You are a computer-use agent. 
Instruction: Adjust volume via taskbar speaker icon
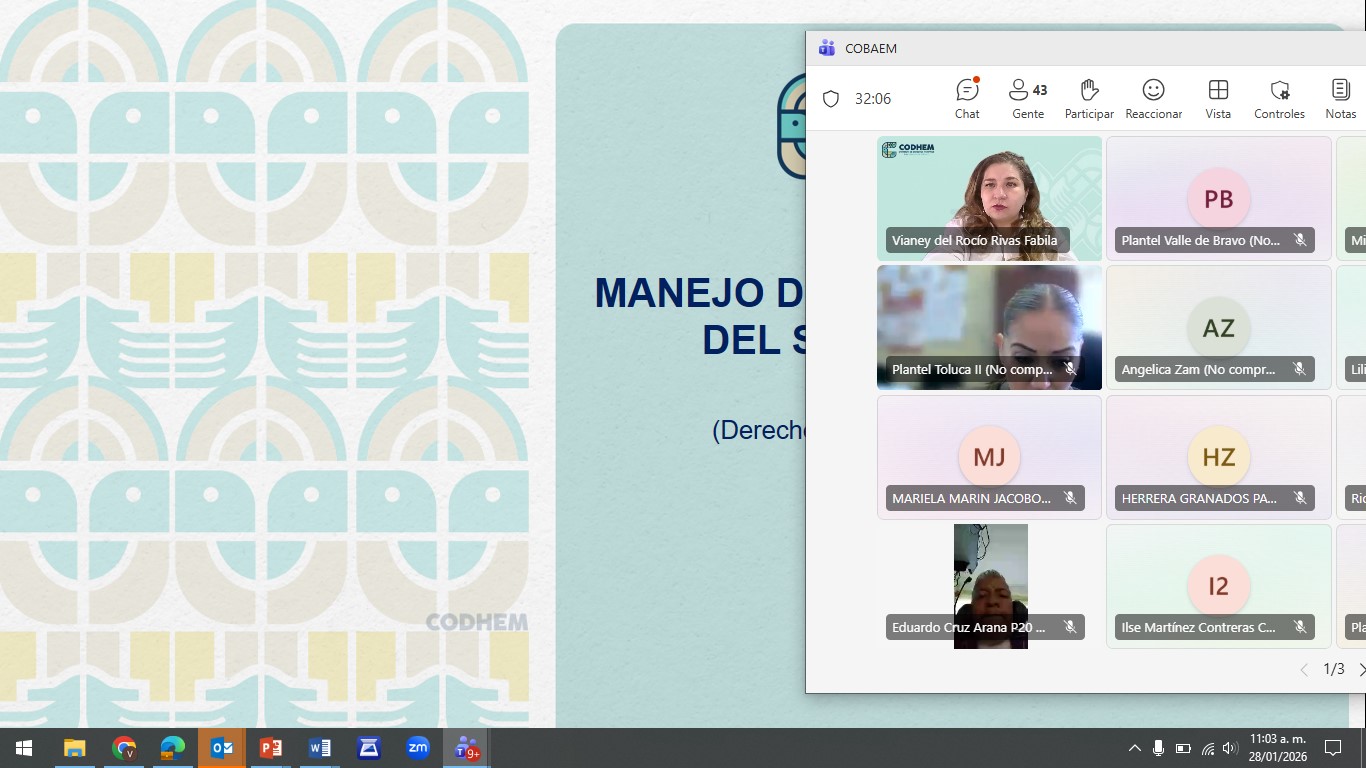[x=1230, y=748]
